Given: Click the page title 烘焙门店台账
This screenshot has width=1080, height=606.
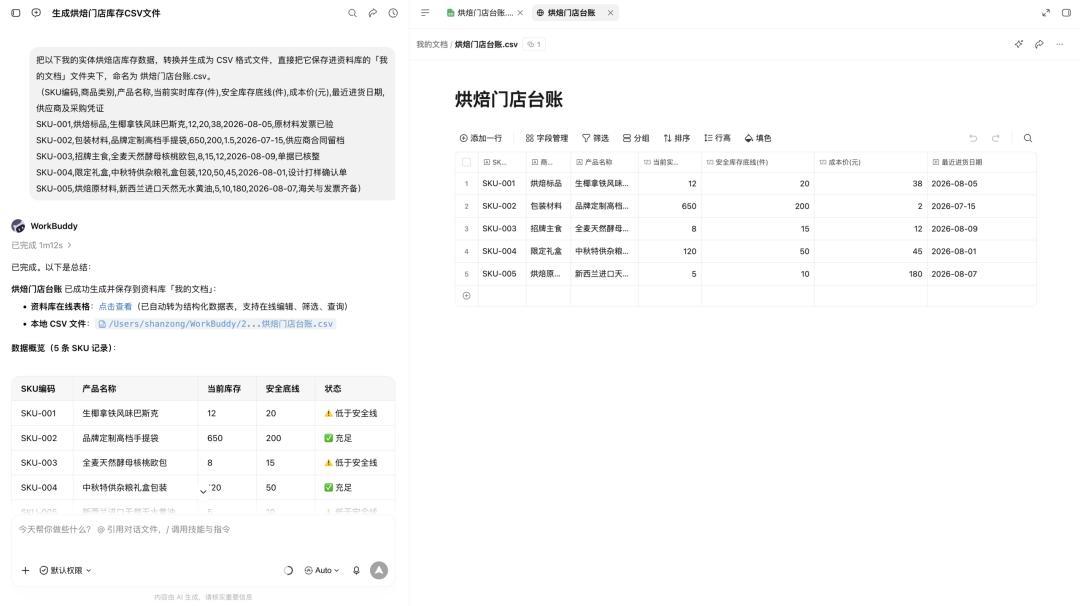Looking at the screenshot, I should (508, 99).
